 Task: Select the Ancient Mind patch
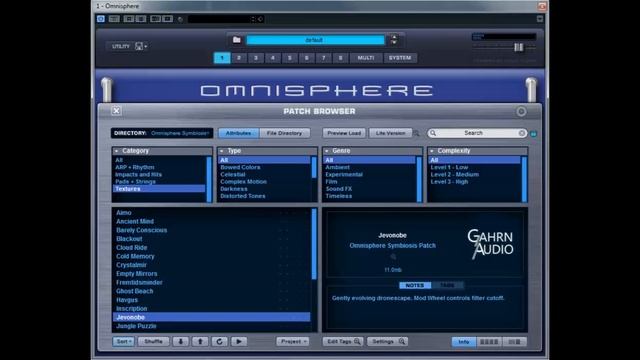tap(135, 221)
